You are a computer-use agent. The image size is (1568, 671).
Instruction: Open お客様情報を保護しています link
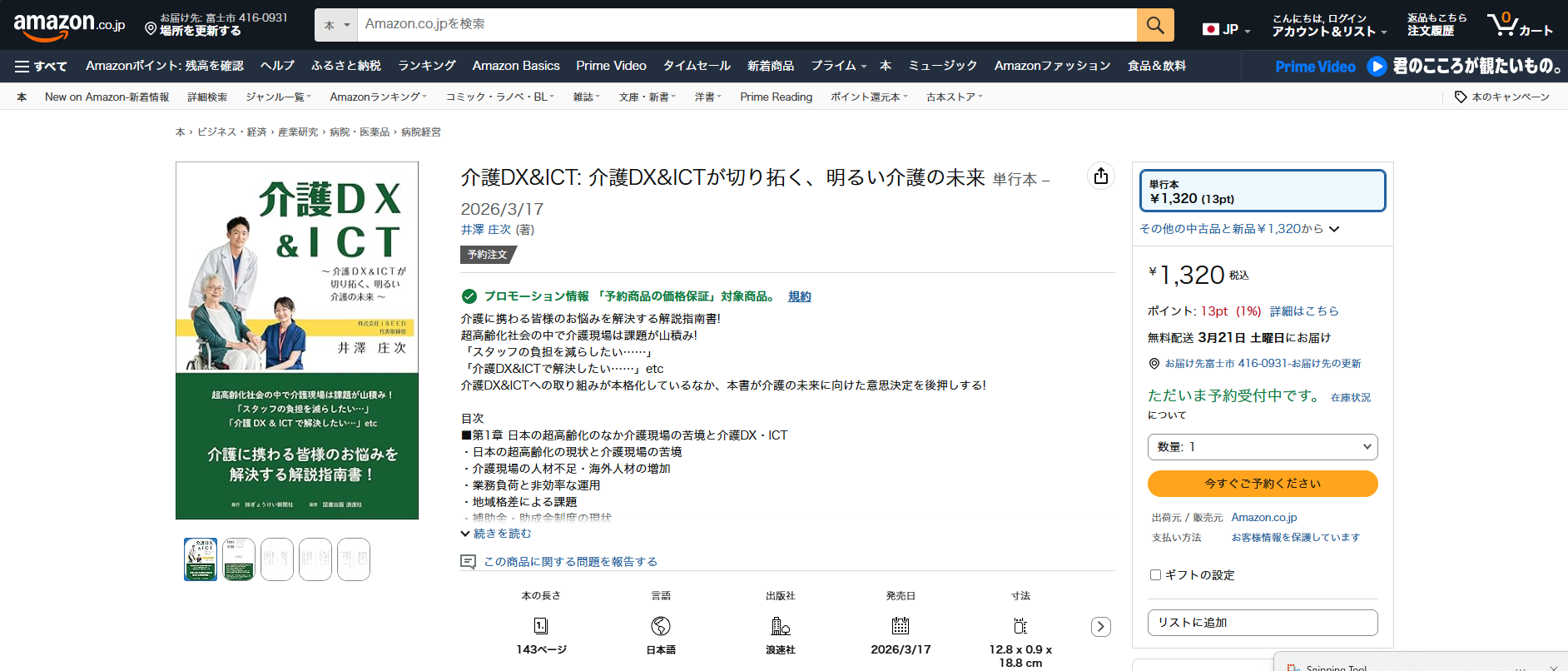[x=1296, y=538]
